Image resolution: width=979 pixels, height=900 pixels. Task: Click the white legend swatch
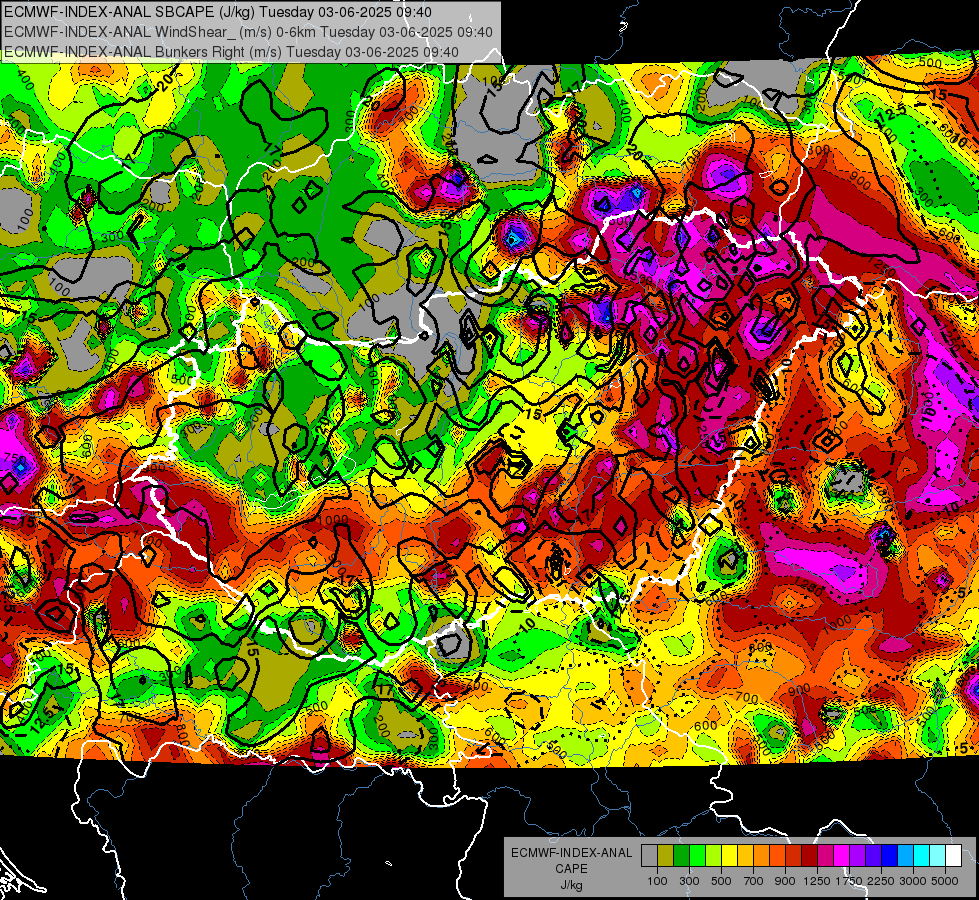(x=954, y=855)
